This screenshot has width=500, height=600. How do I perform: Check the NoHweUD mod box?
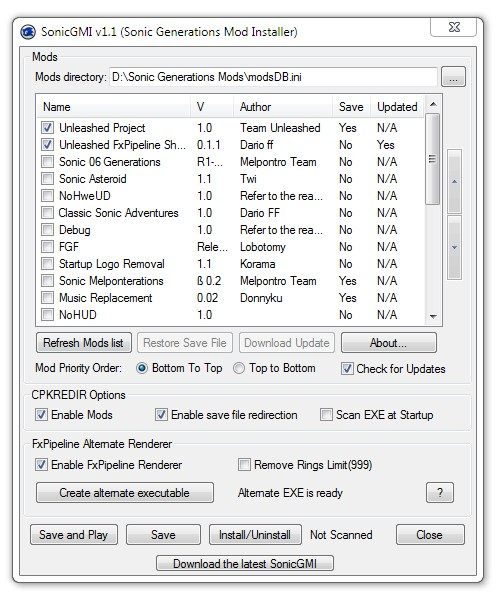(x=47, y=196)
